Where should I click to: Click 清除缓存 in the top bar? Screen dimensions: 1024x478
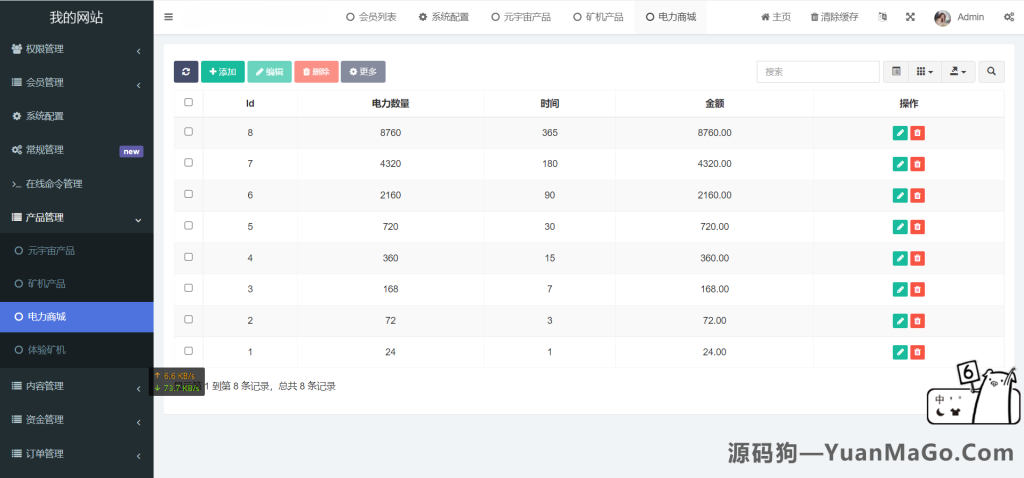click(834, 17)
